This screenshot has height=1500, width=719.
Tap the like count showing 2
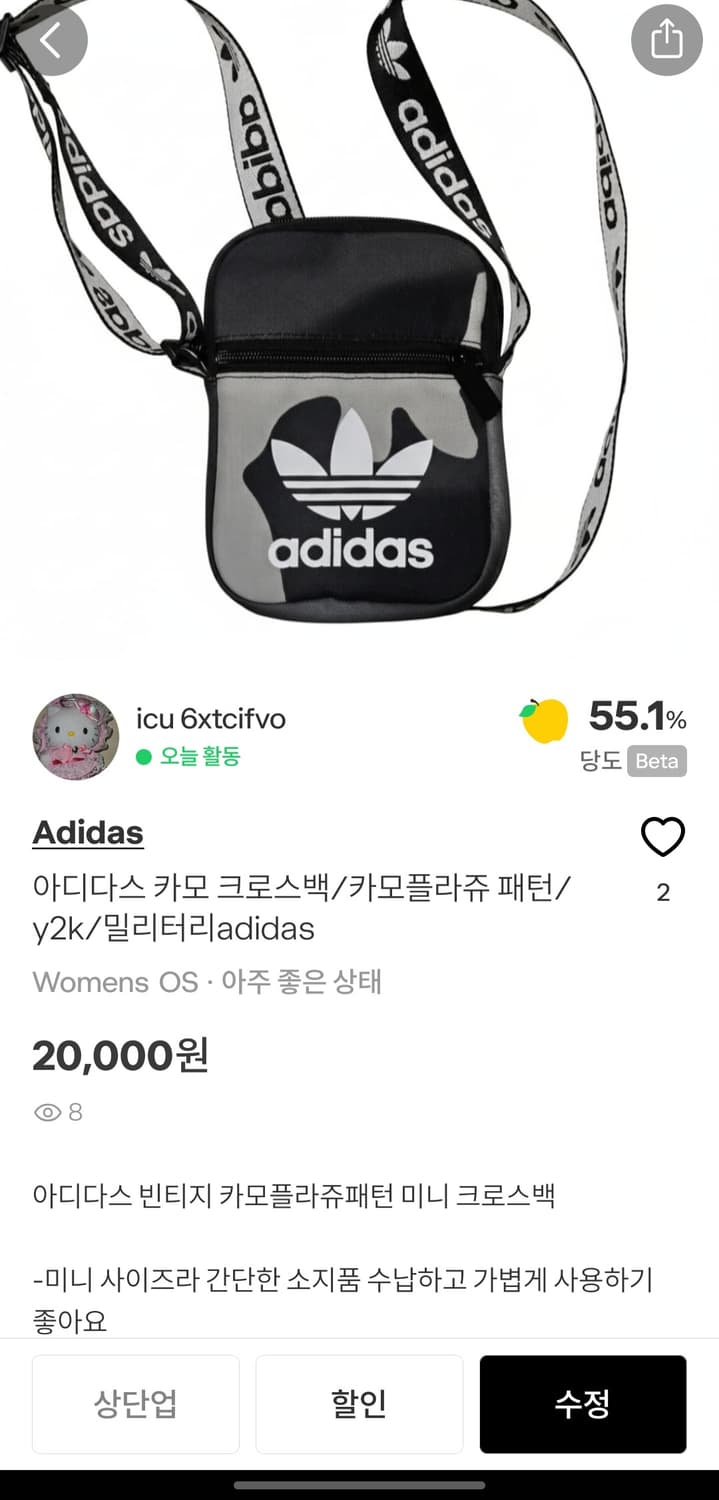tap(663, 893)
